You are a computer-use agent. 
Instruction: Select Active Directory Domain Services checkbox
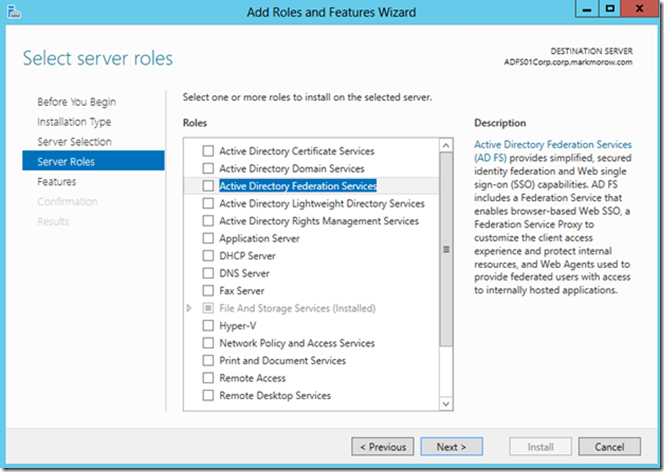[x=208, y=168]
